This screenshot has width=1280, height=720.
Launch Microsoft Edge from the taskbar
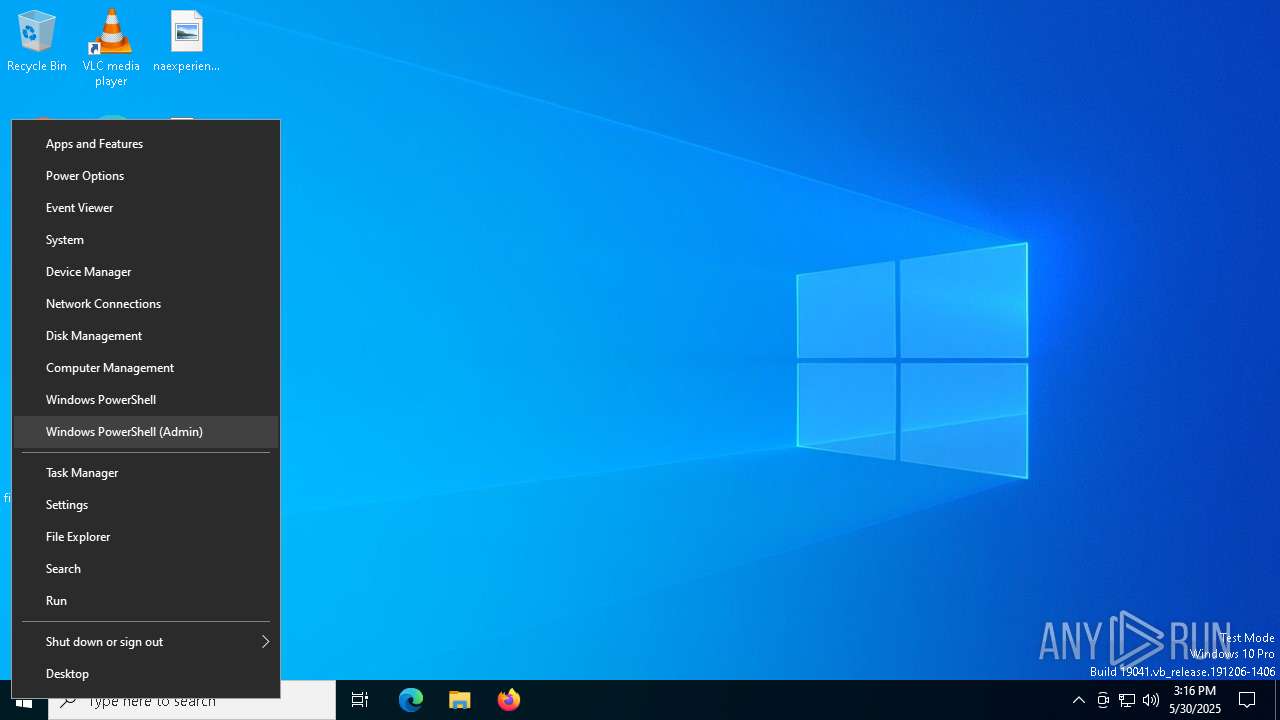pyautogui.click(x=411, y=701)
